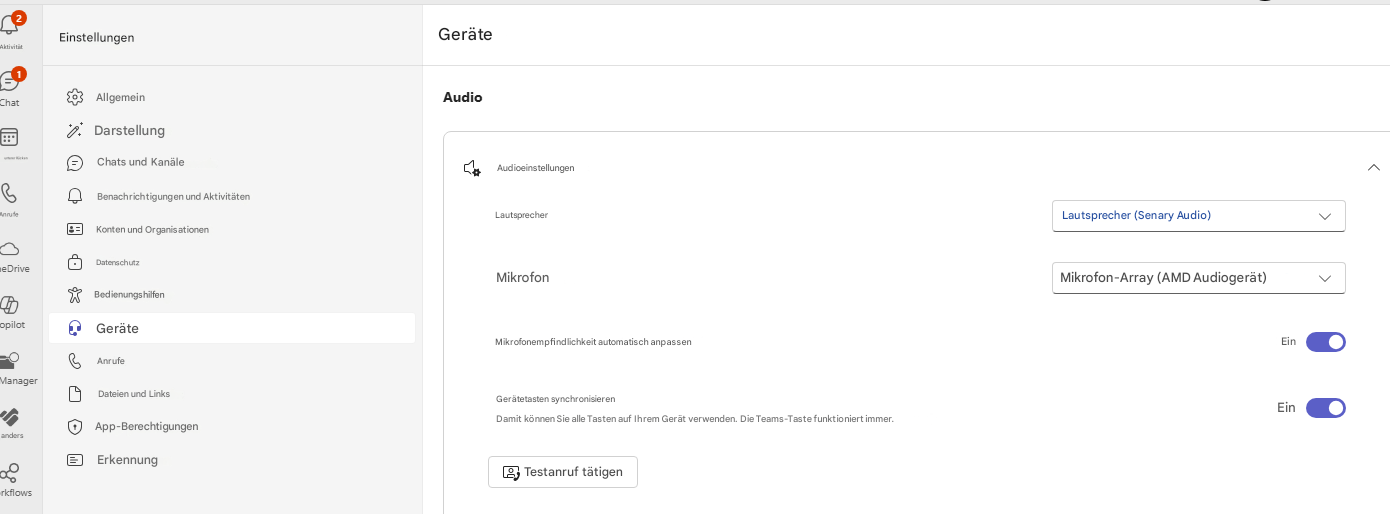Click the Gerätetasten synchronisieren label

click(556, 399)
